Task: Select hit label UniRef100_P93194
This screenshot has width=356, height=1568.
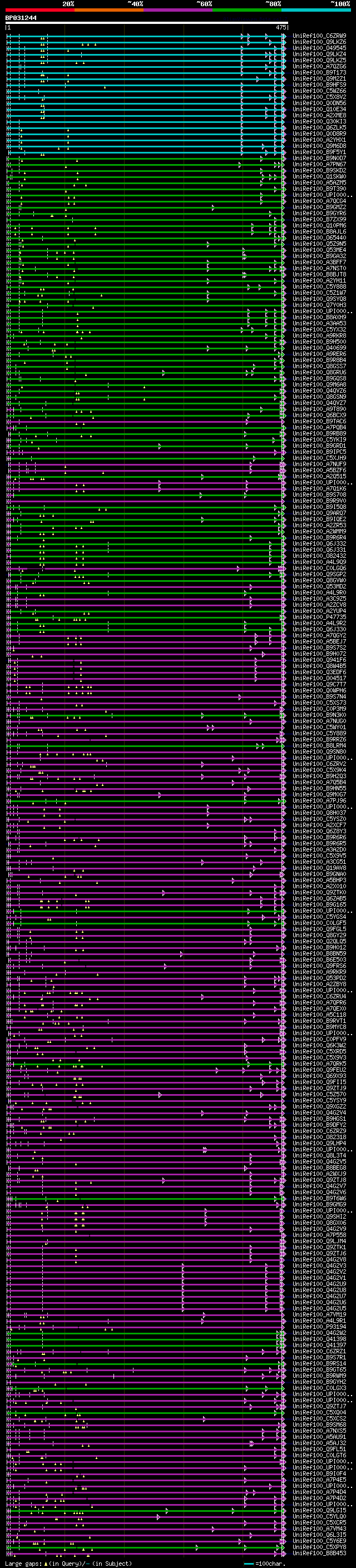Action: point(319,1327)
